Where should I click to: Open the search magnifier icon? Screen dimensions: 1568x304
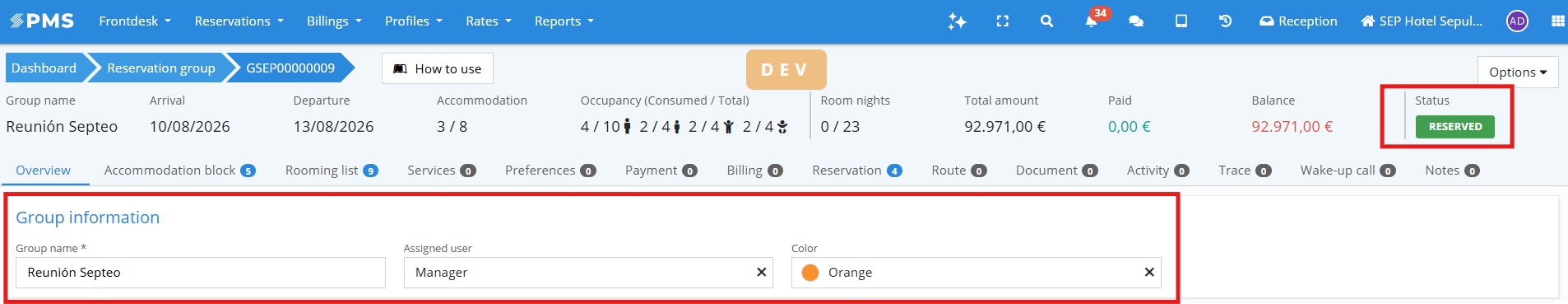click(x=1046, y=21)
